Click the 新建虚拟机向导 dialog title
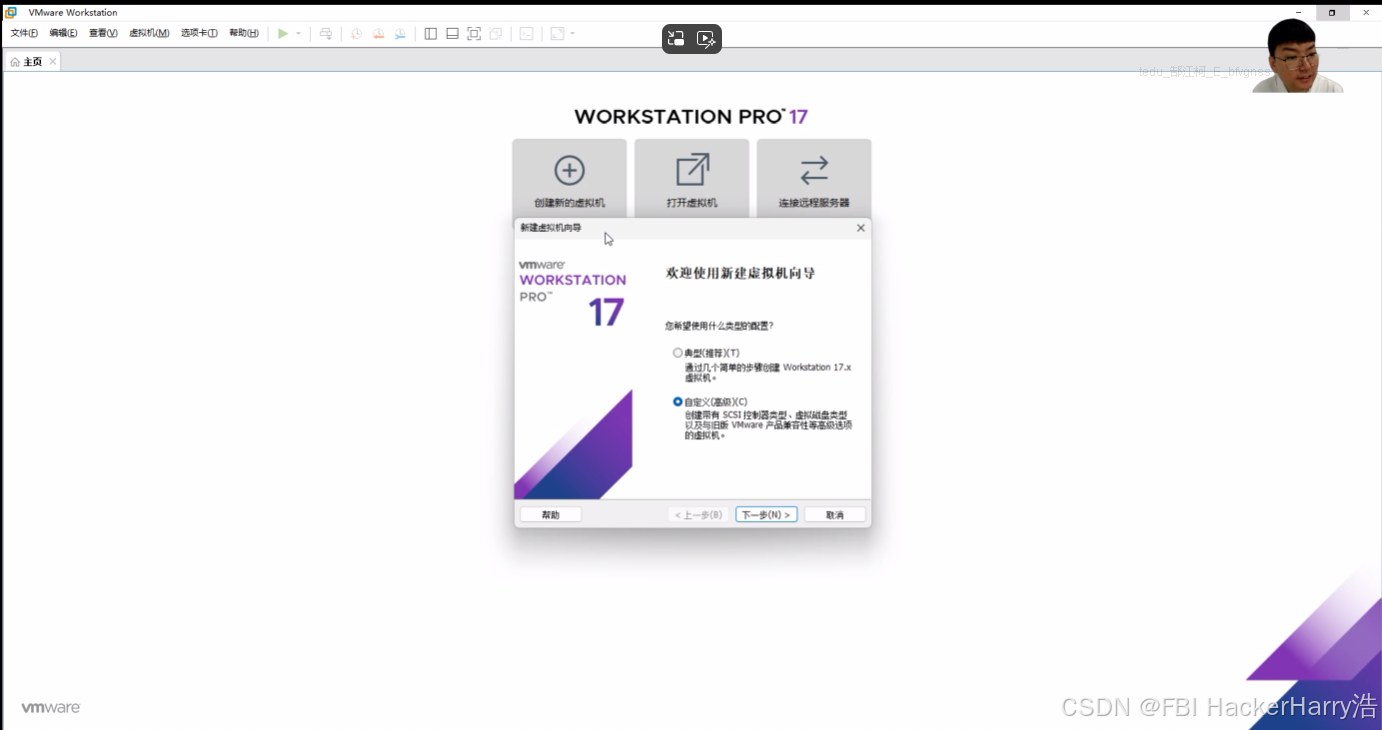Image resolution: width=1382 pixels, height=730 pixels. [x=550, y=228]
